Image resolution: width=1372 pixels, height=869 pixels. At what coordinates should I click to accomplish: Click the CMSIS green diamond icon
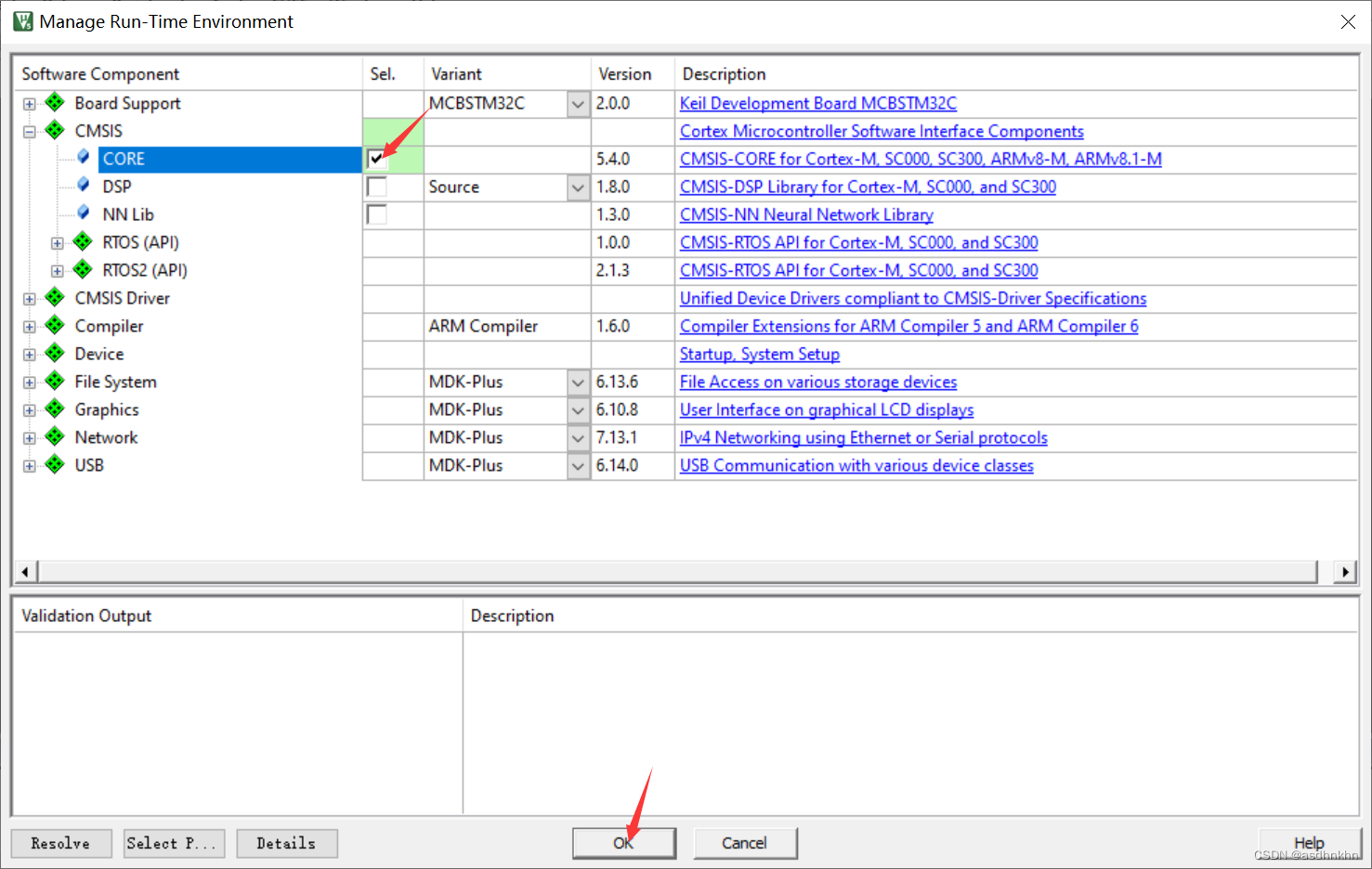tap(56, 130)
